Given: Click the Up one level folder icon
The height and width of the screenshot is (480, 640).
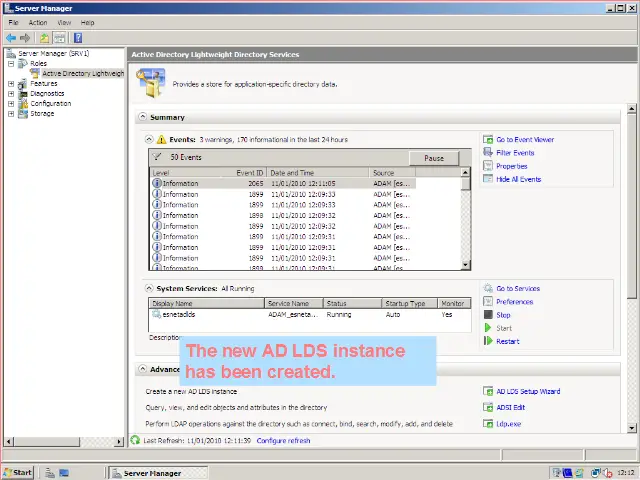Looking at the screenshot, I should [x=44, y=38].
